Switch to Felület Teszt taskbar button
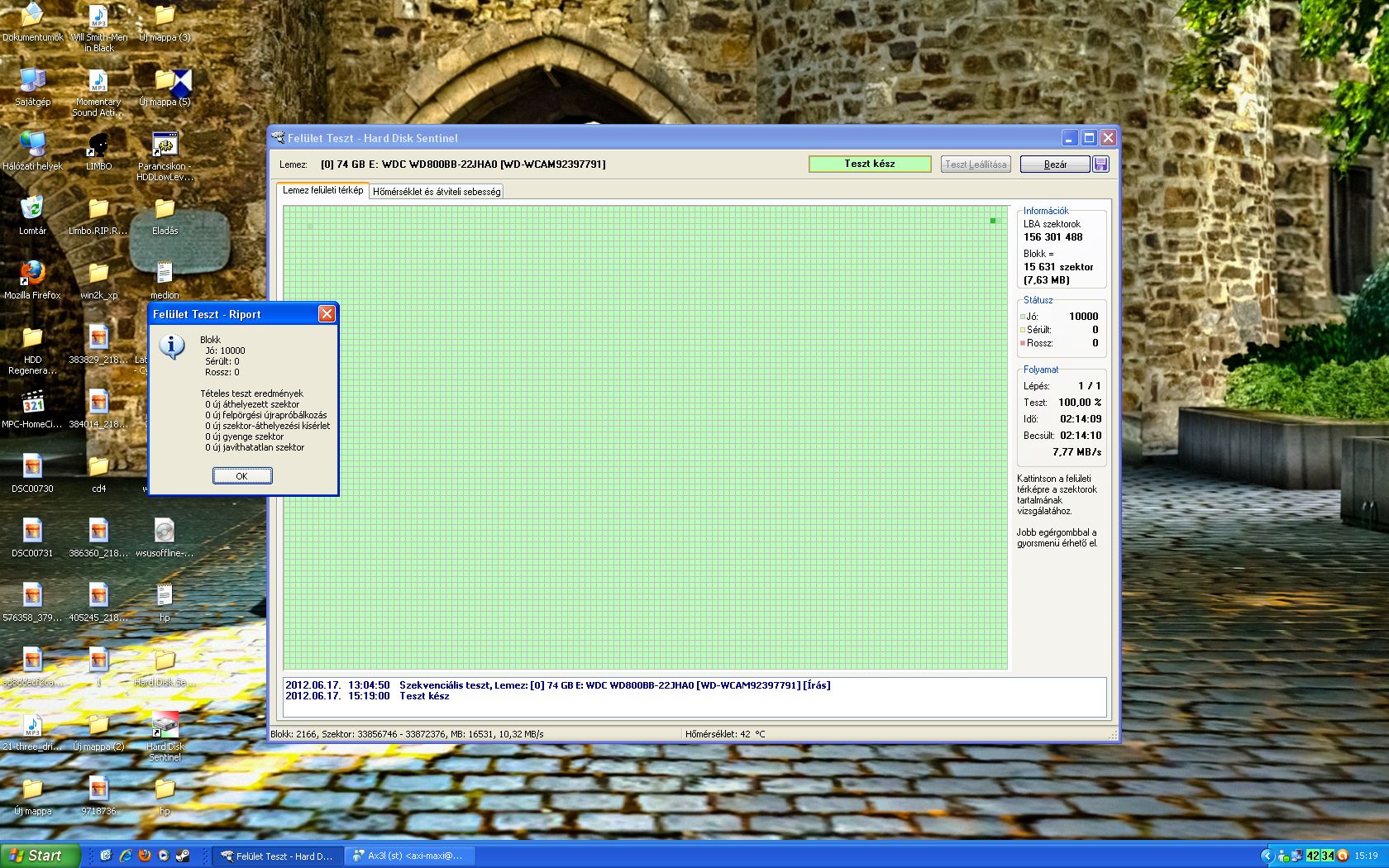Viewport: 1389px width, 868px height. 277,856
